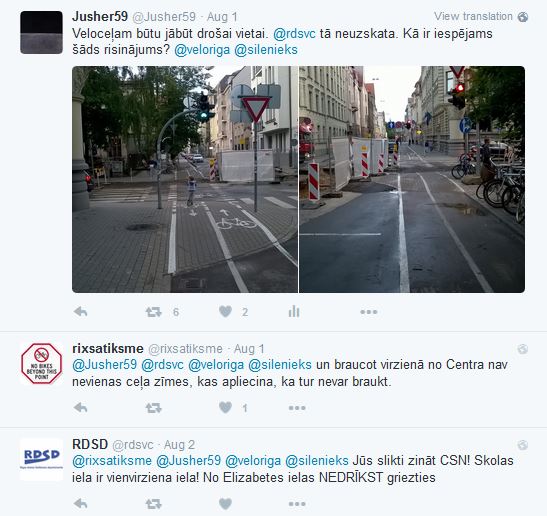Like the rixsatiksme reply
547x516 pixels.
tap(225, 407)
